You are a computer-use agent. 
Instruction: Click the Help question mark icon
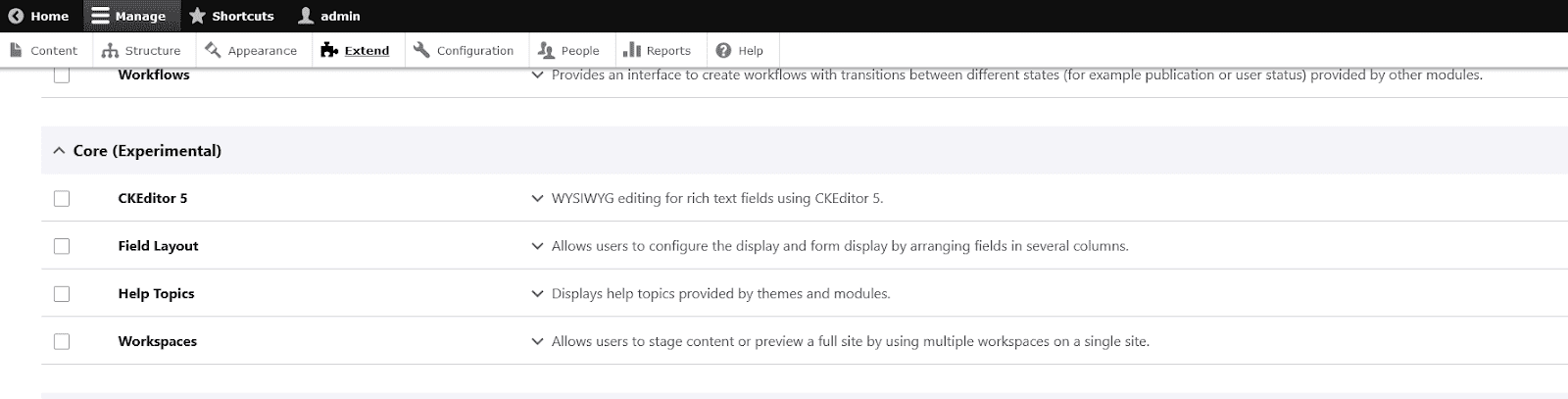(x=723, y=50)
